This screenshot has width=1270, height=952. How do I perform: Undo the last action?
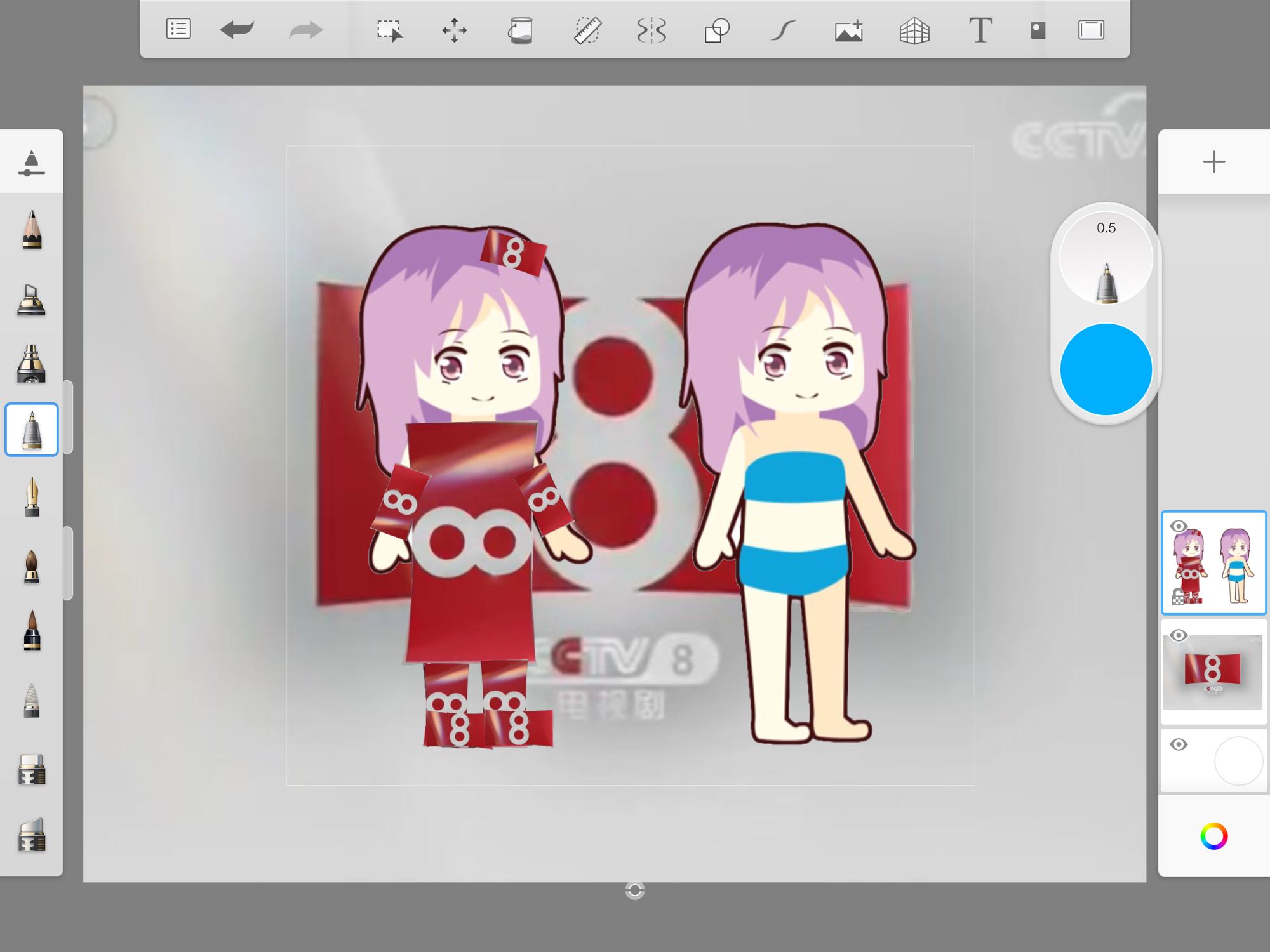coord(237,30)
